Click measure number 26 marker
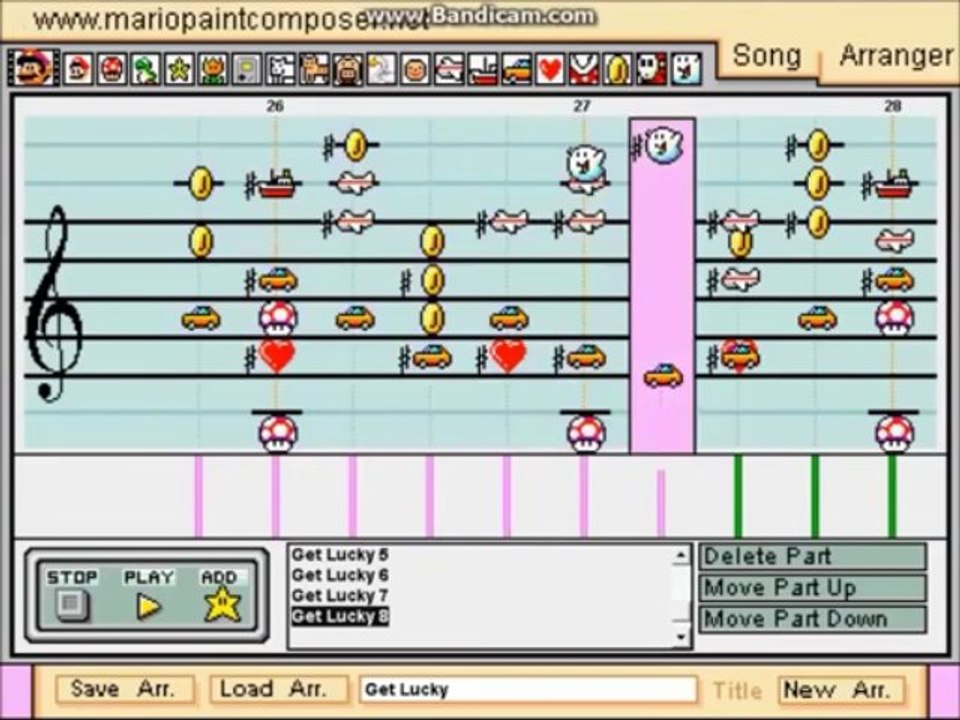 click(x=275, y=106)
